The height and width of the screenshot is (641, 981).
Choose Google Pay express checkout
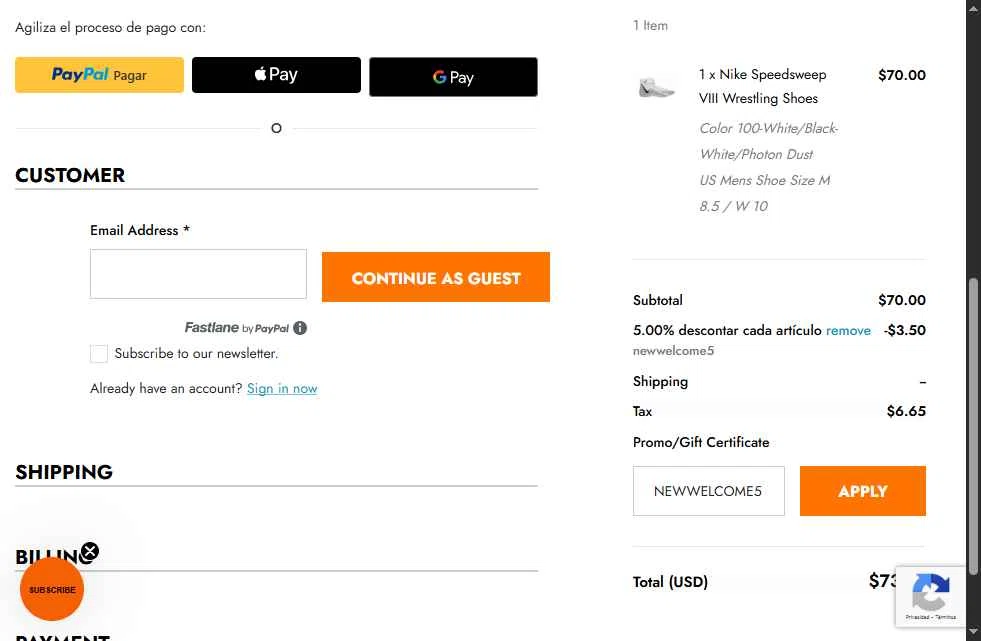pyautogui.click(x=453, y=77)
